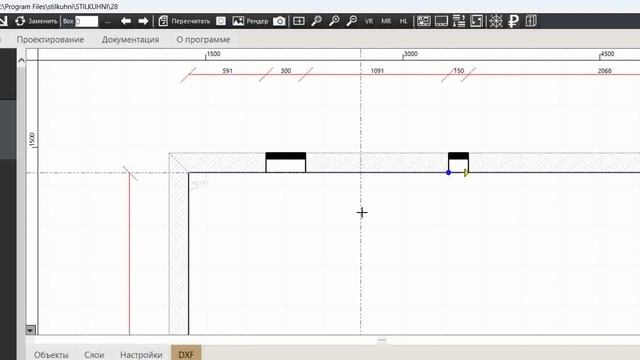Select the 150-wide opening in wall
Screen dimensions: 640x360
(458, 162)
